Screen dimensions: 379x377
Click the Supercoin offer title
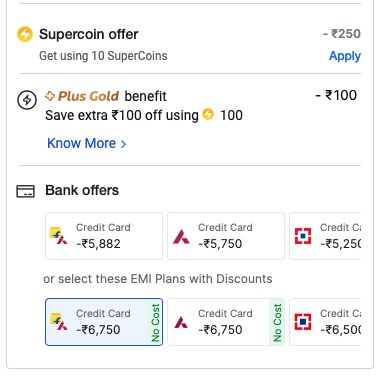coord(89,34)
